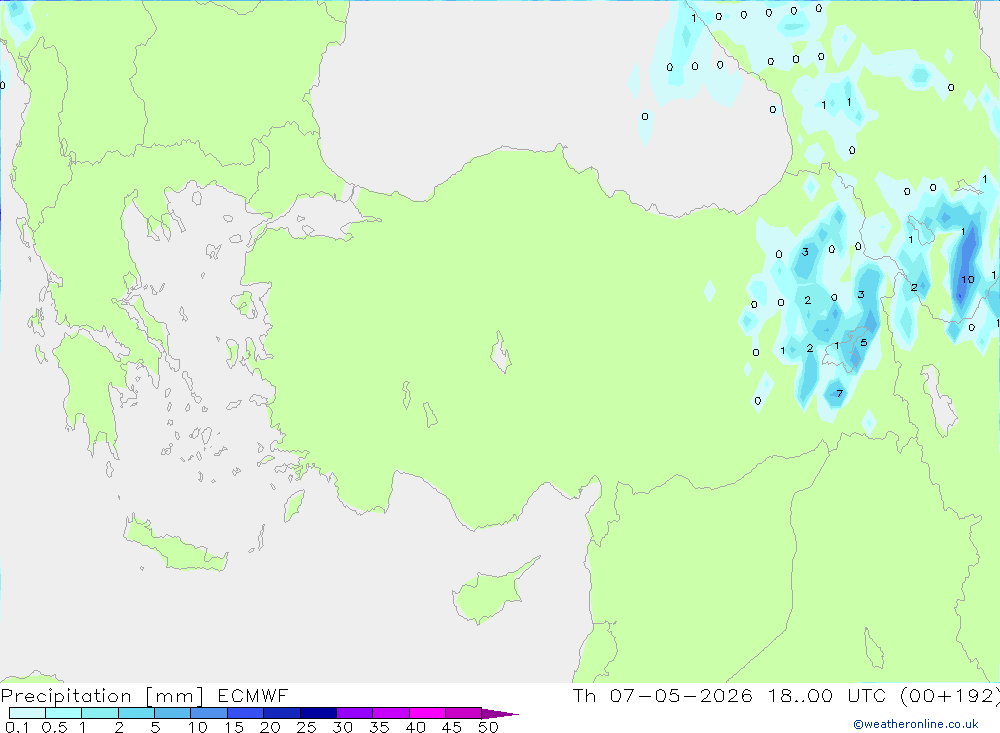Viewport: 1000px width, 733px height.
Task: Click the island of Crete on map
Action: tap(175, 545)
